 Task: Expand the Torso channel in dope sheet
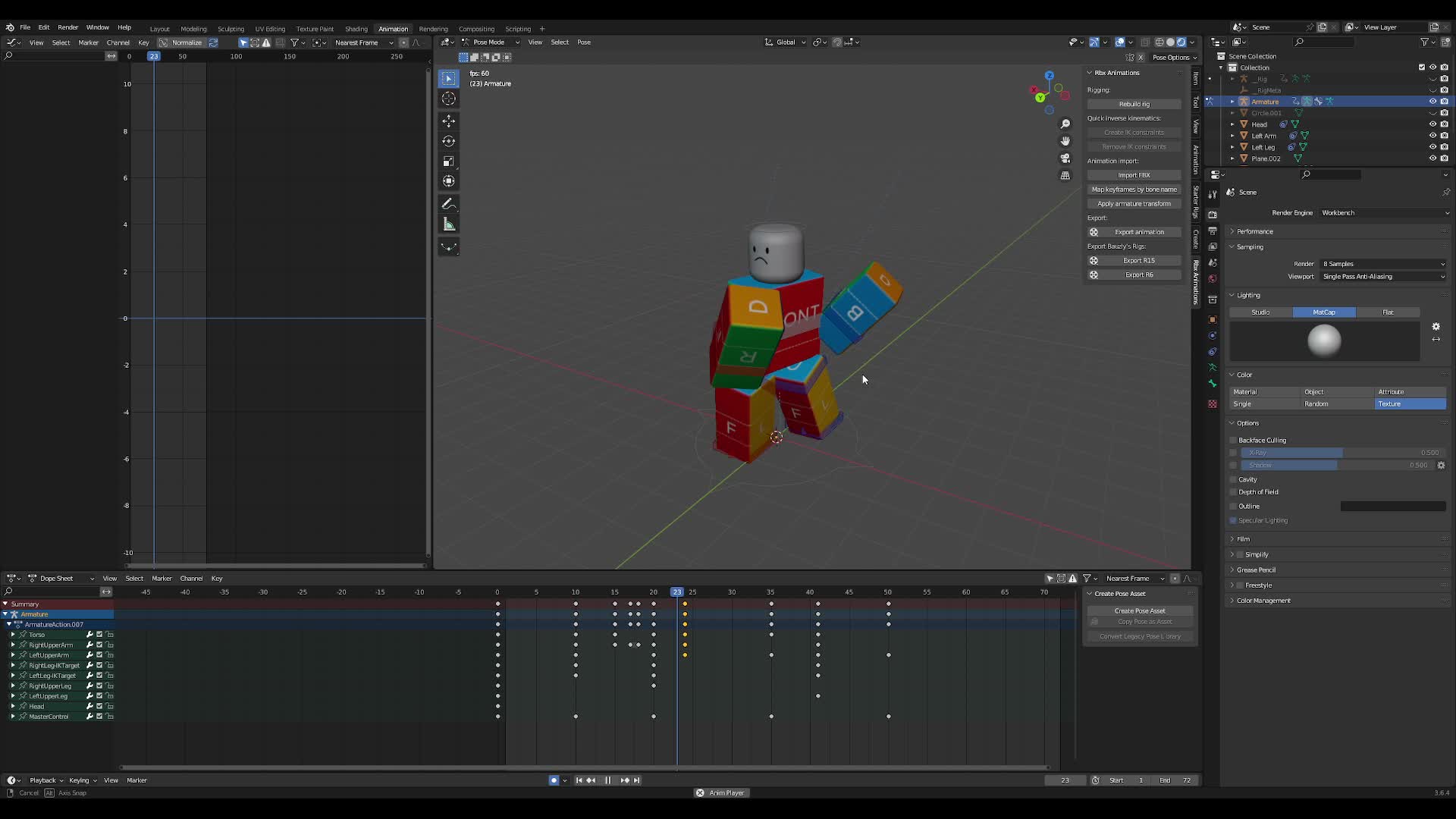[x=13, y=635]
